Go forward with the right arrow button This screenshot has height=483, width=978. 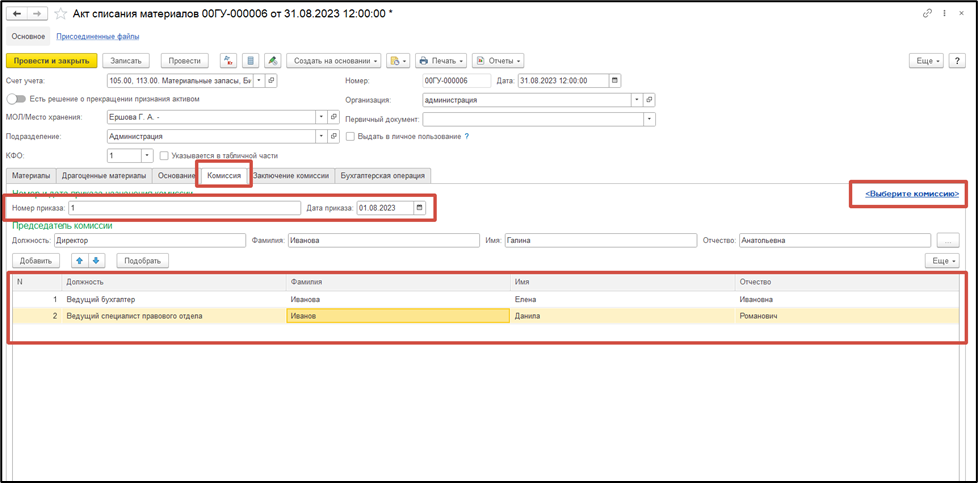pos(37,14)
